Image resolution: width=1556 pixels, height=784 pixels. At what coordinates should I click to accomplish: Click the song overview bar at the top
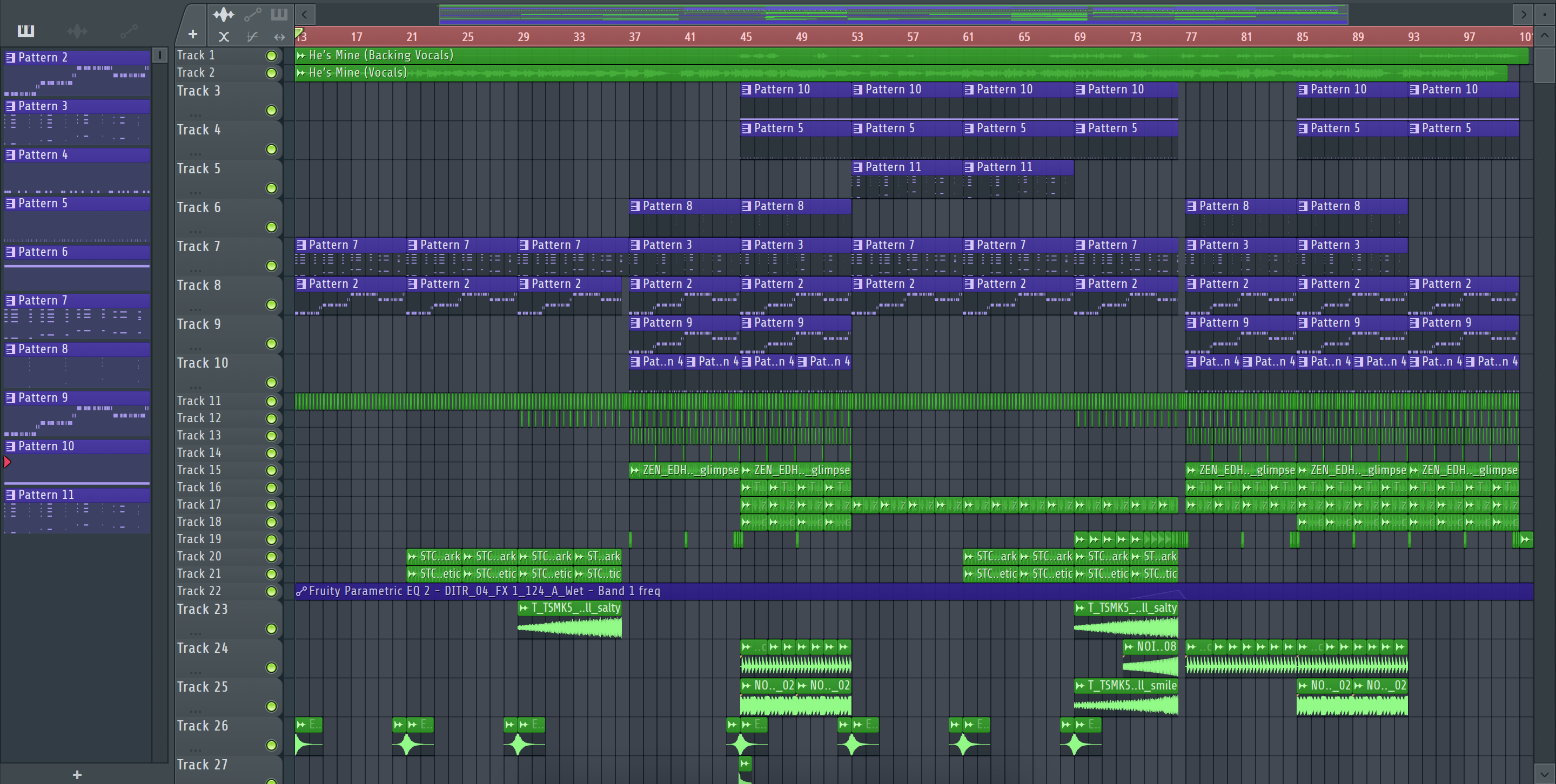(894, 15)
